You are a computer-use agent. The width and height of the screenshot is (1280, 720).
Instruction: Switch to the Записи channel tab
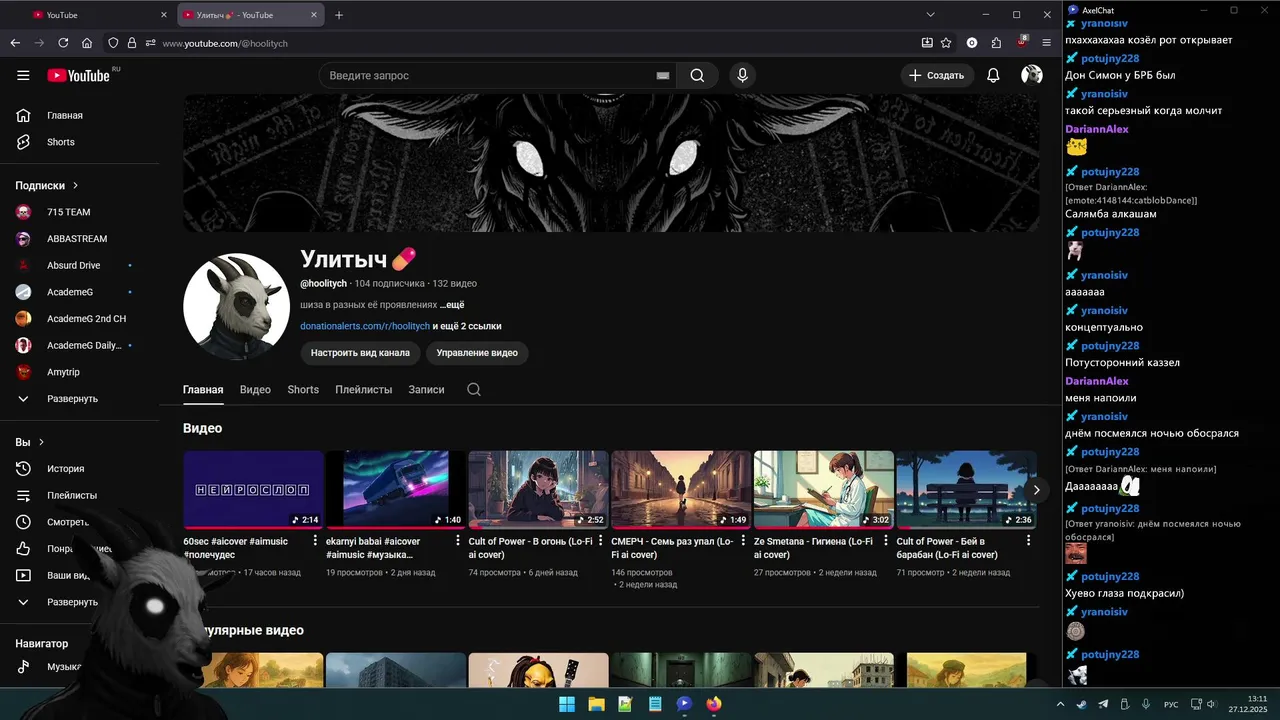coord(426,390)
